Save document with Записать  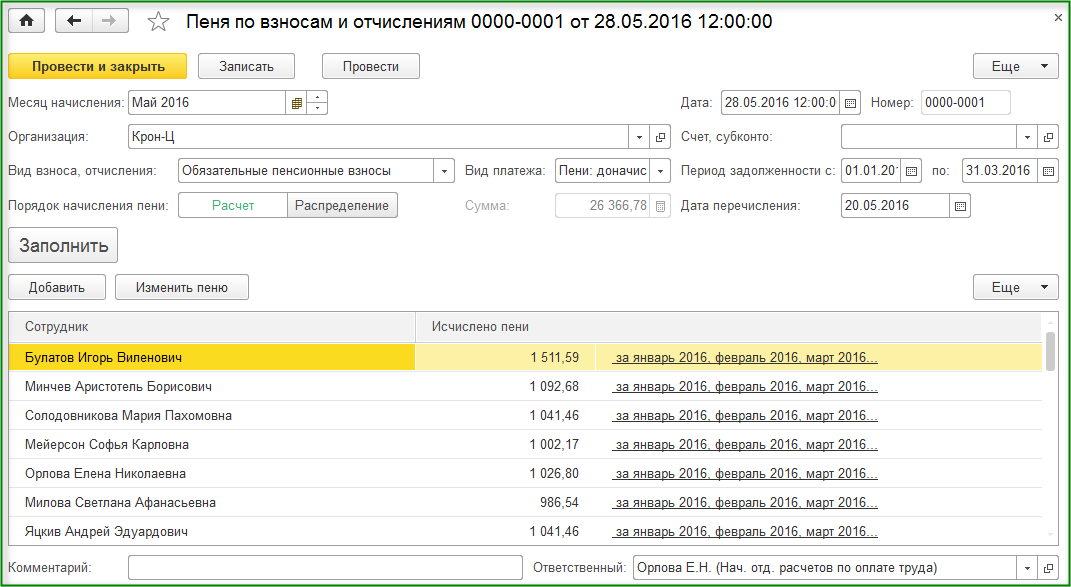pos(247,66)
